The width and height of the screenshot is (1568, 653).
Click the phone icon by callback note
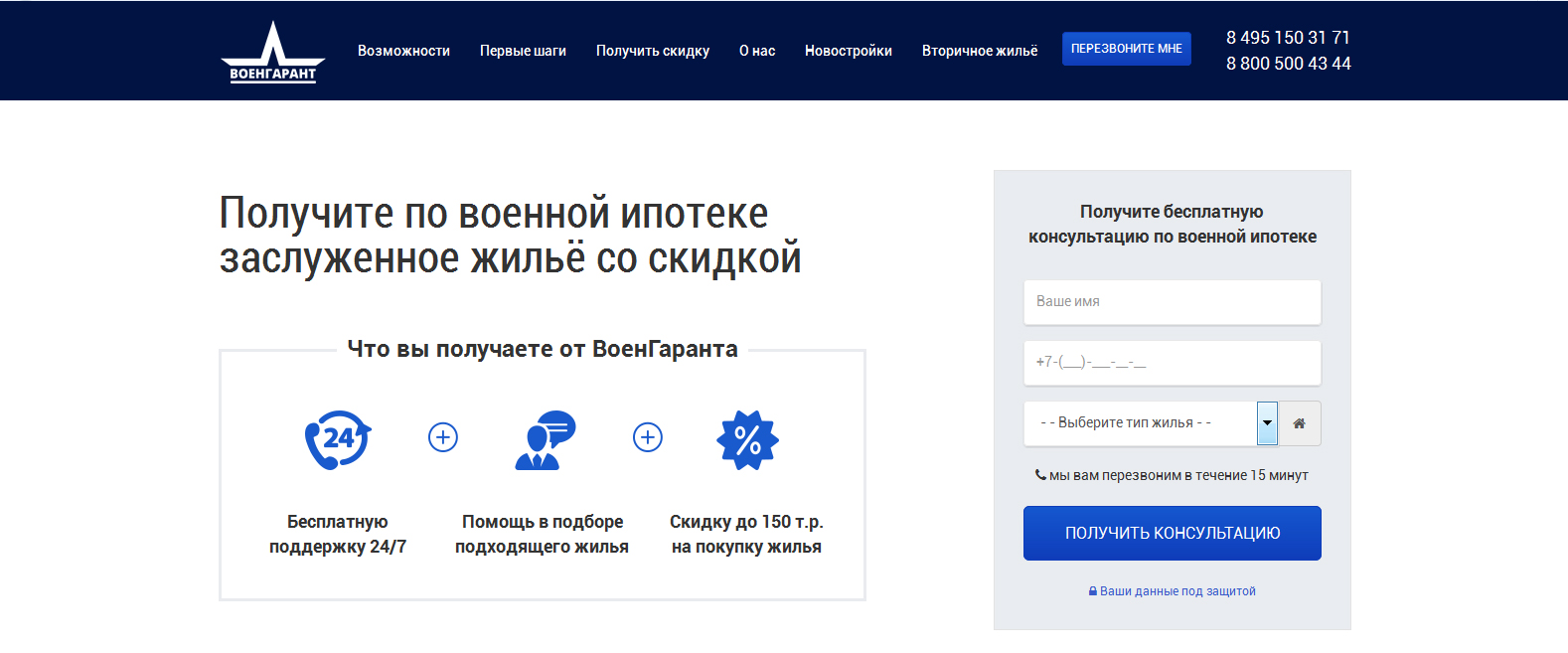[1040, 475]
